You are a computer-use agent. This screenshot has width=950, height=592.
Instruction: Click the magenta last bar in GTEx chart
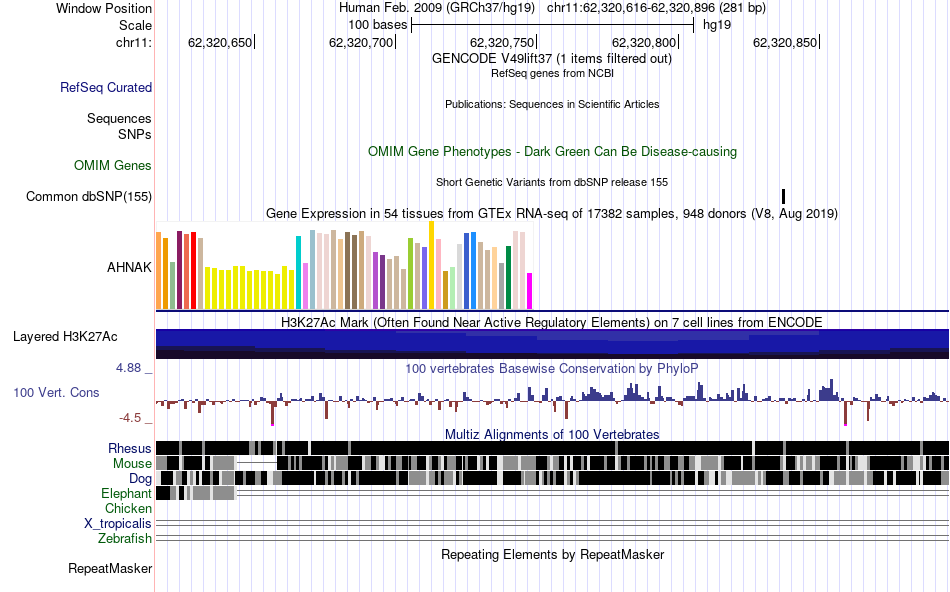tap(530, 291)
